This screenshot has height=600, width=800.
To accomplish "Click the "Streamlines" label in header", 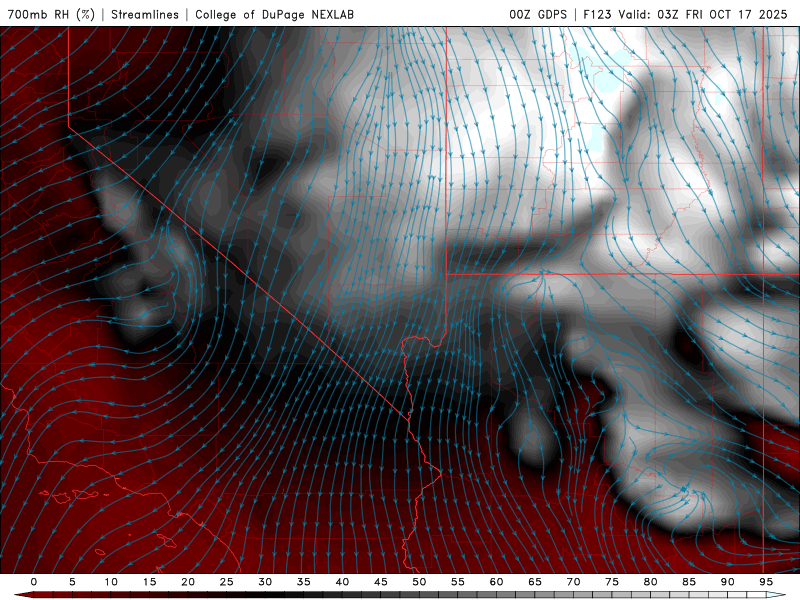I will click(x=145, y=14).
